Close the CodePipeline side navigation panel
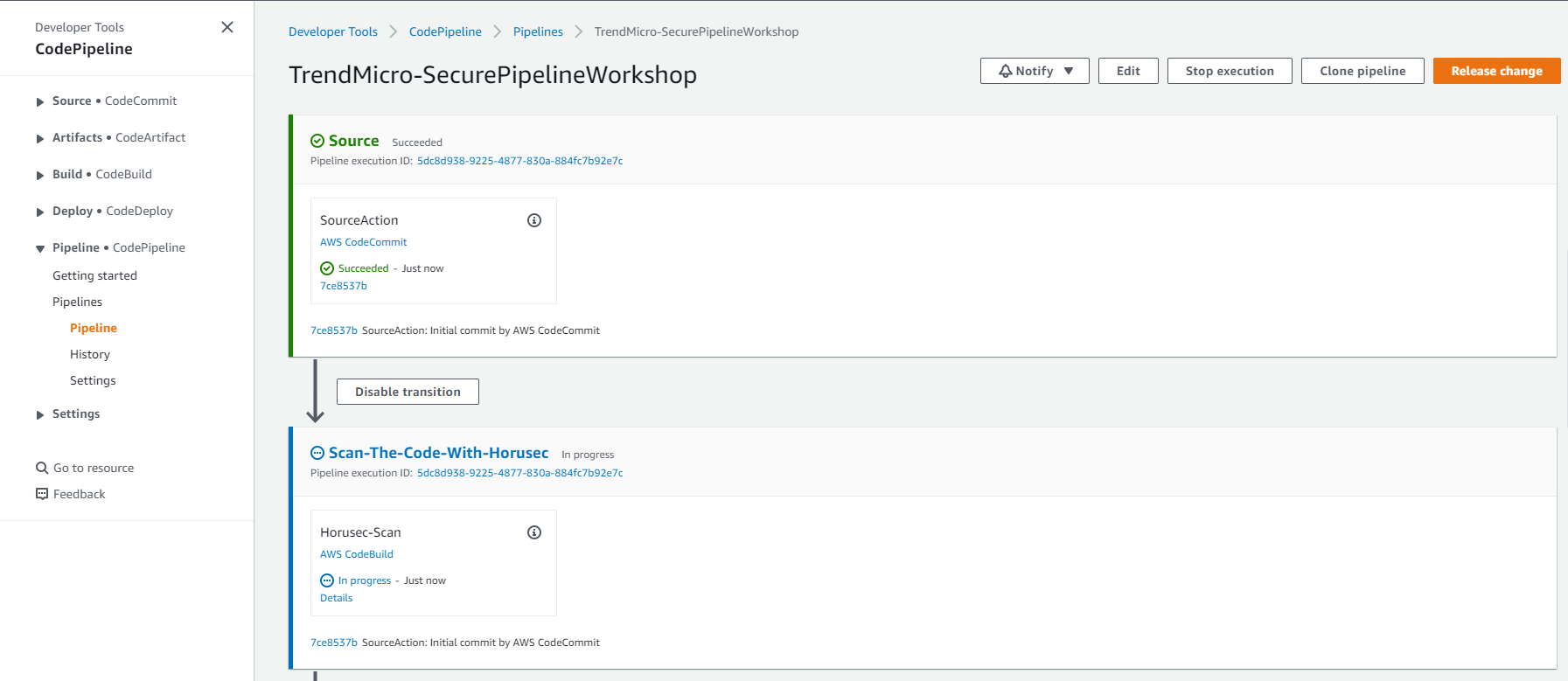The image size is (1568, 681). pos(227,27)
